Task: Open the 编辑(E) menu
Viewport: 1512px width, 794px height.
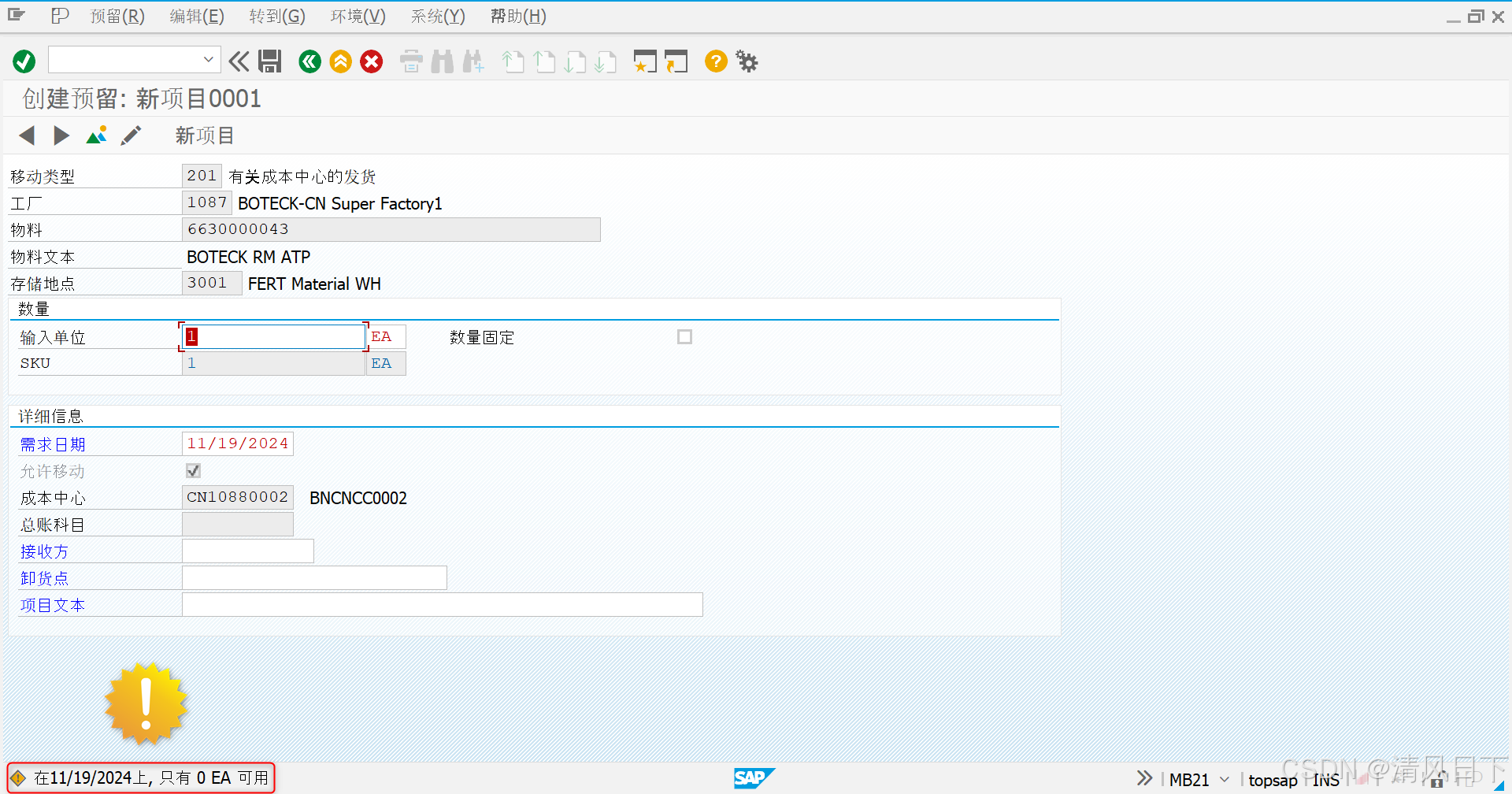Action: 197,16
